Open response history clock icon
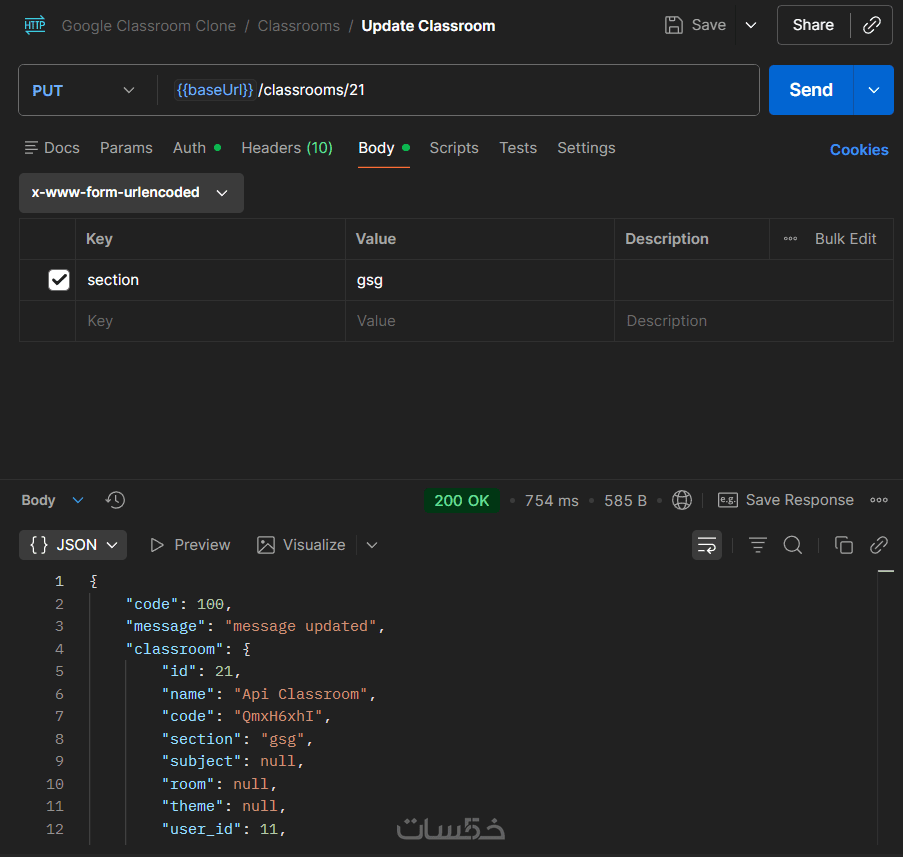The width and height of the screenshot is (903, 857). [115, 500]
